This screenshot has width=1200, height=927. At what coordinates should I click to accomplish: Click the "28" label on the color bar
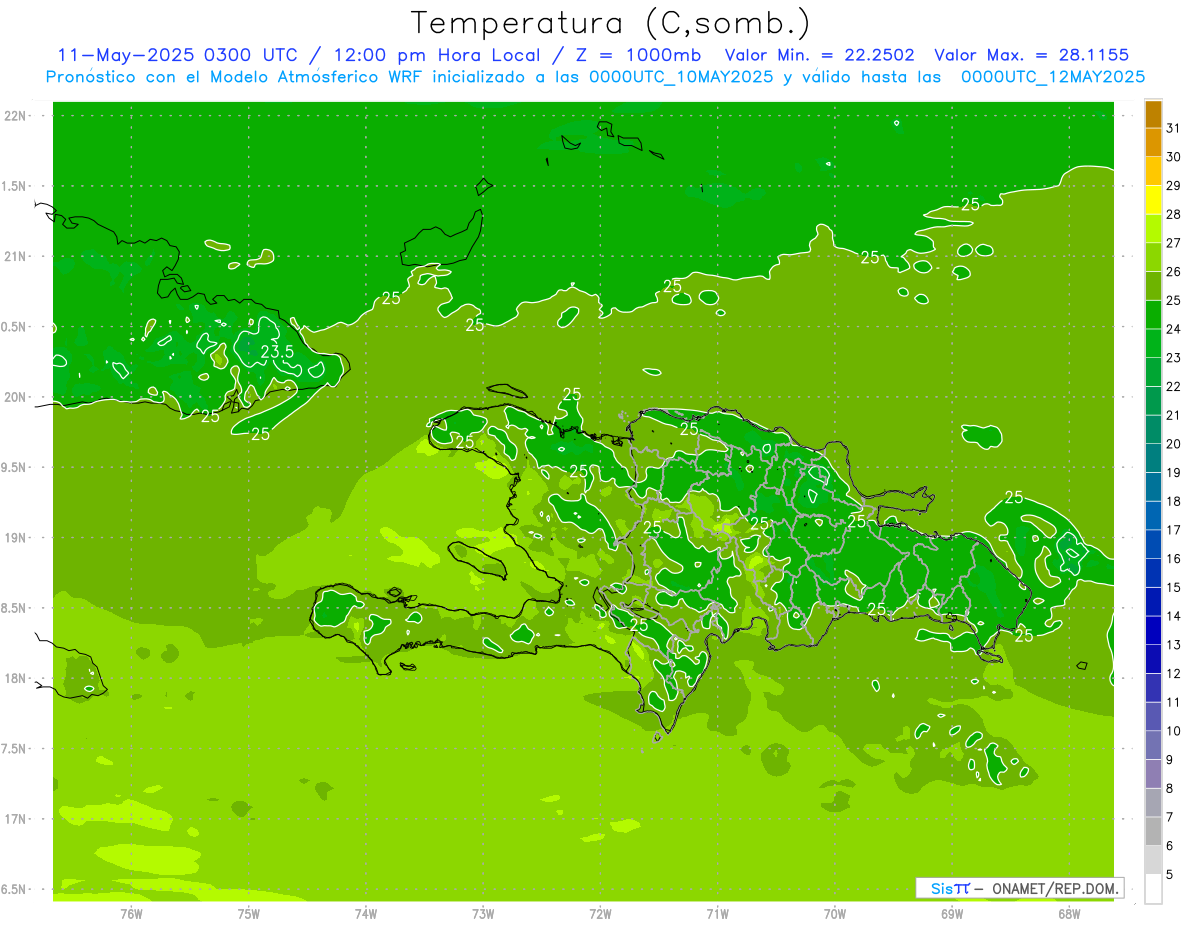[1174, 214]
